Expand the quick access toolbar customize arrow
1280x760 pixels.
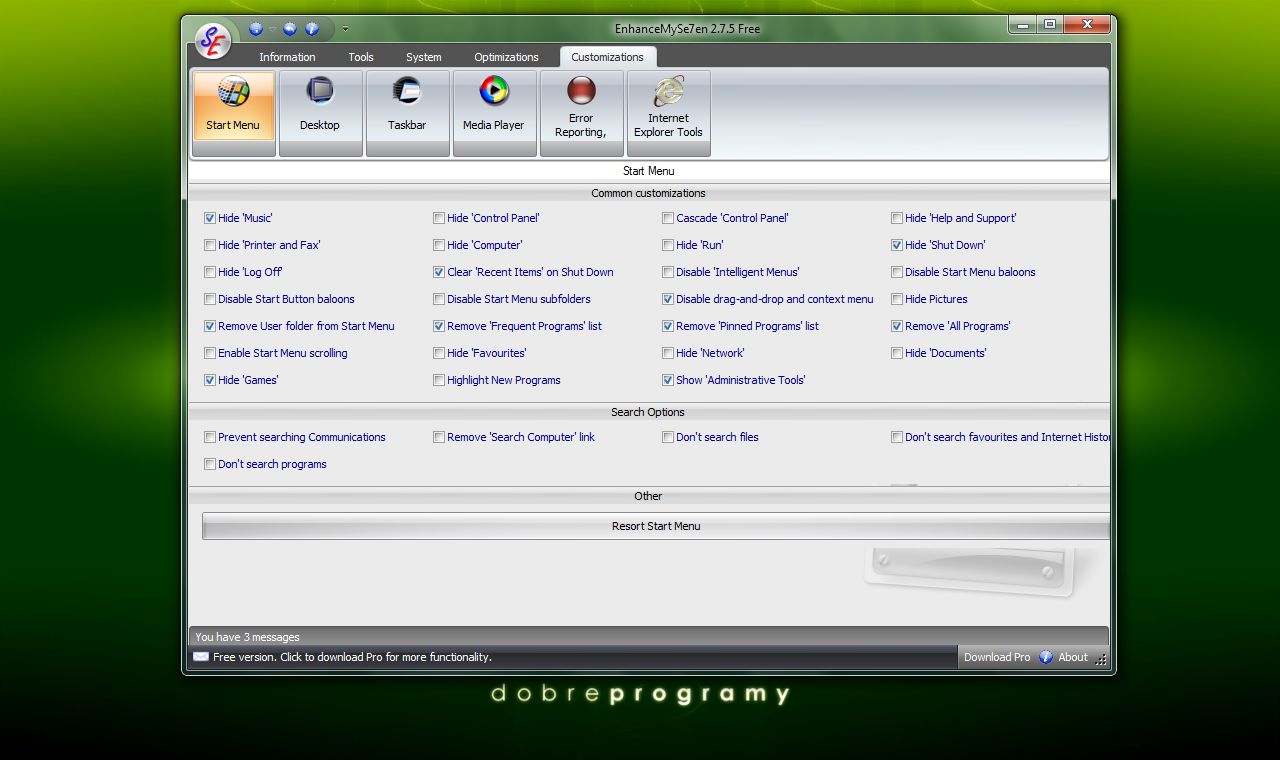(x=345, y=29)
